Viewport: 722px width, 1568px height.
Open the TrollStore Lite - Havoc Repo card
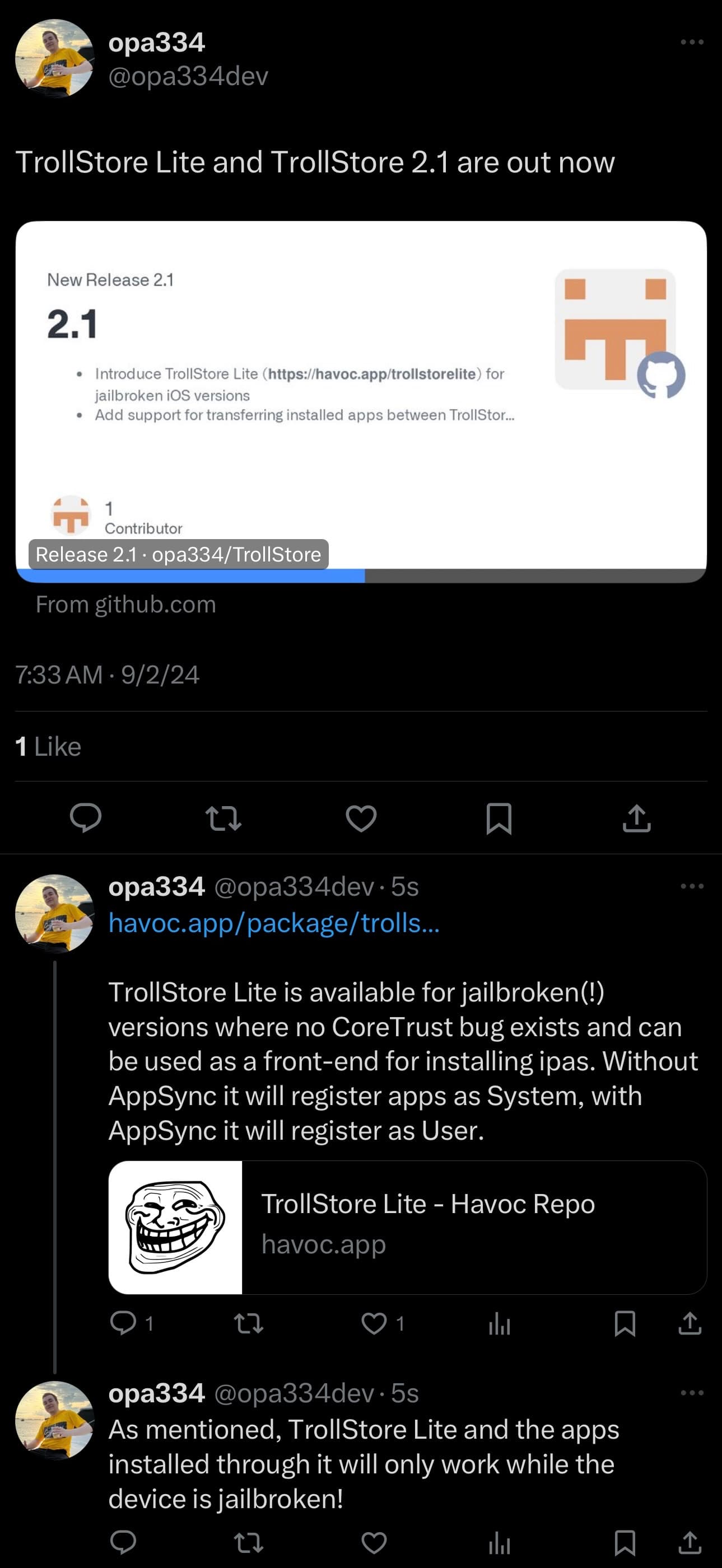pyautogui.click(x=407, y=1227)
